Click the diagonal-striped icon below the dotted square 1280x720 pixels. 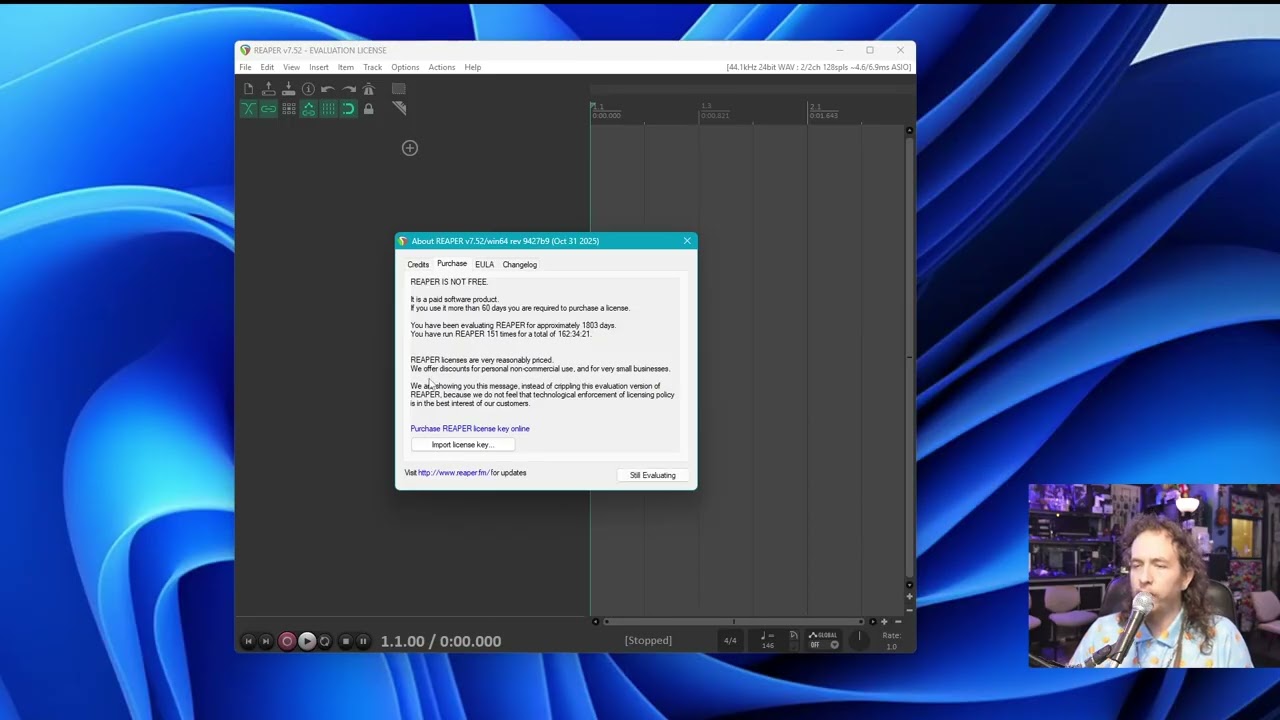399,109
